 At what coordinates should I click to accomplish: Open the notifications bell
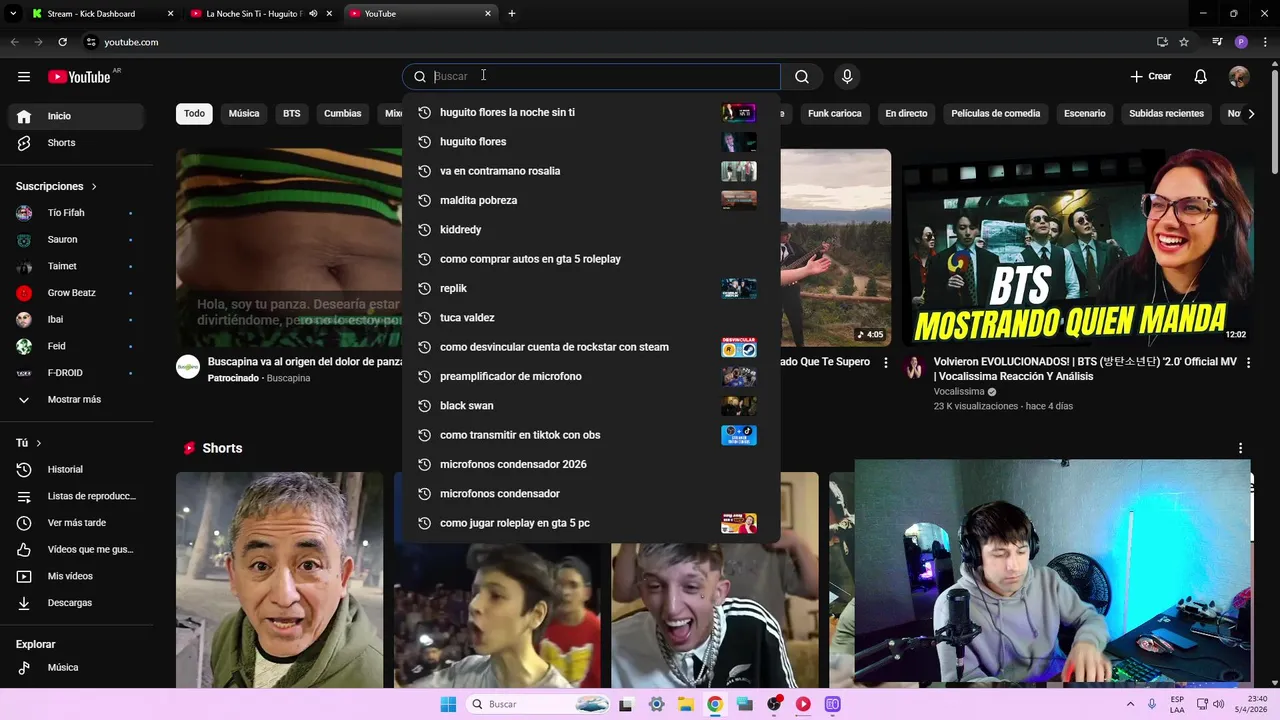tap(1201, 77)
